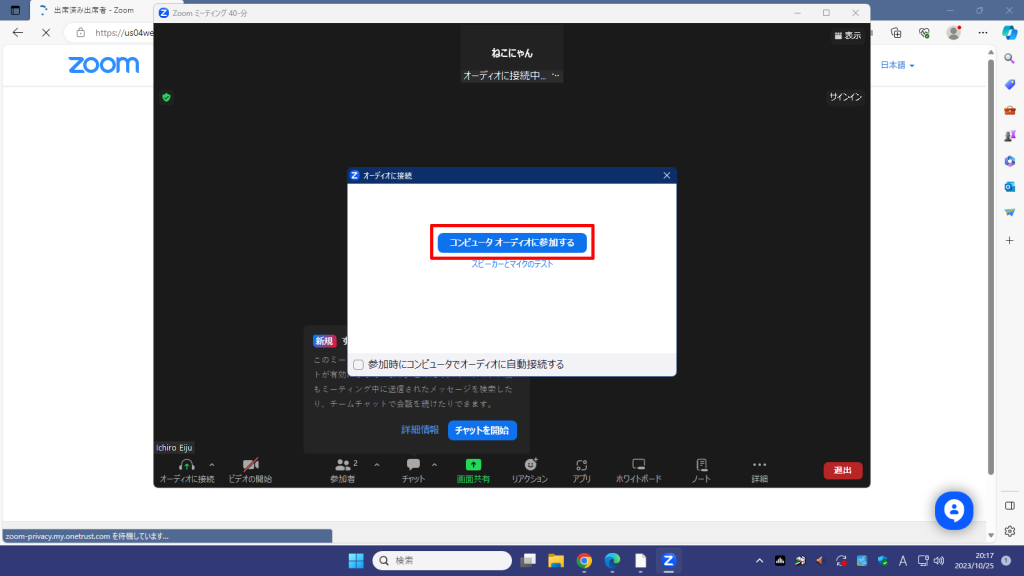The width and height of the screenshot is (1024, 576).
Task: Click the headphone audio connect icon
Action: pyautogui.click(x=187, y=465)
